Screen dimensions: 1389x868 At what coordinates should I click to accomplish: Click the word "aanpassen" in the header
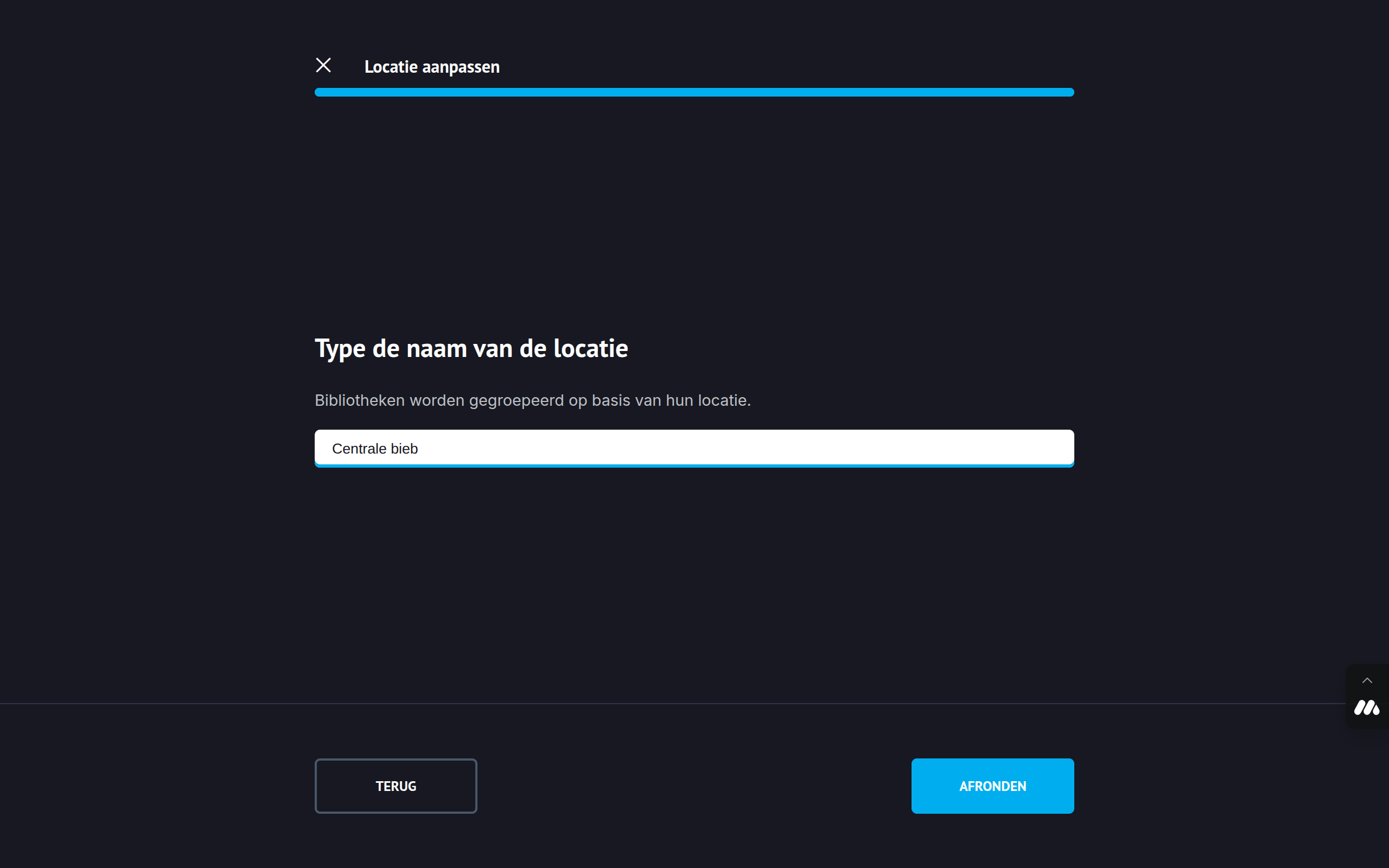click(x=460, y=67)
